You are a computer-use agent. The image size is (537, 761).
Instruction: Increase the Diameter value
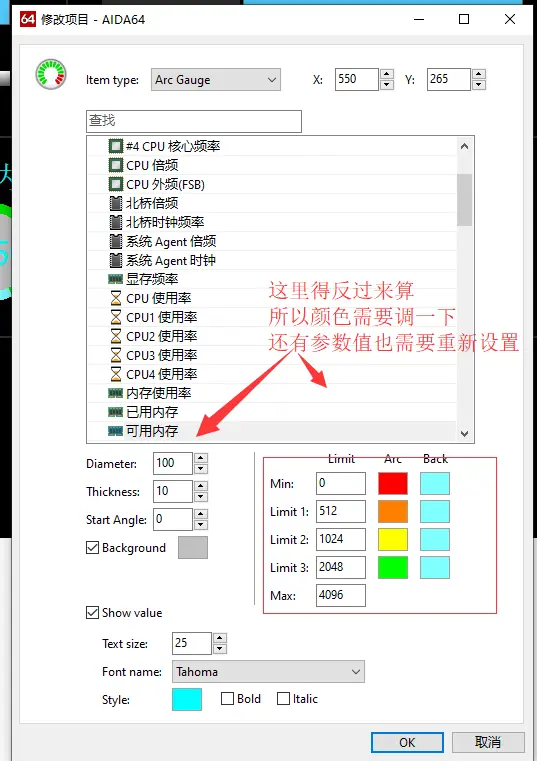[x=201, y=458]
